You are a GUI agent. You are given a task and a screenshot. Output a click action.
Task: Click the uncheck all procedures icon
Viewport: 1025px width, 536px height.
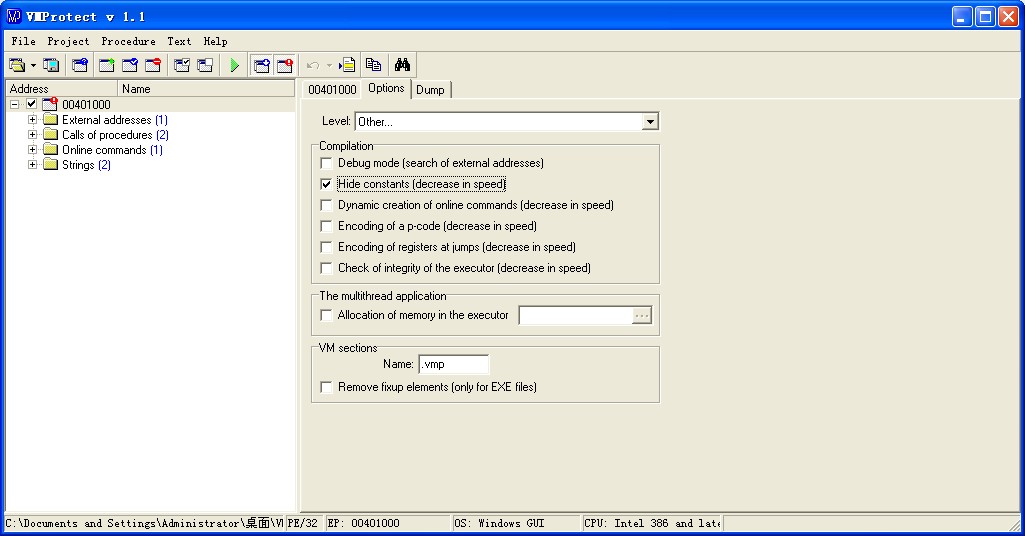tap(205, 65)
